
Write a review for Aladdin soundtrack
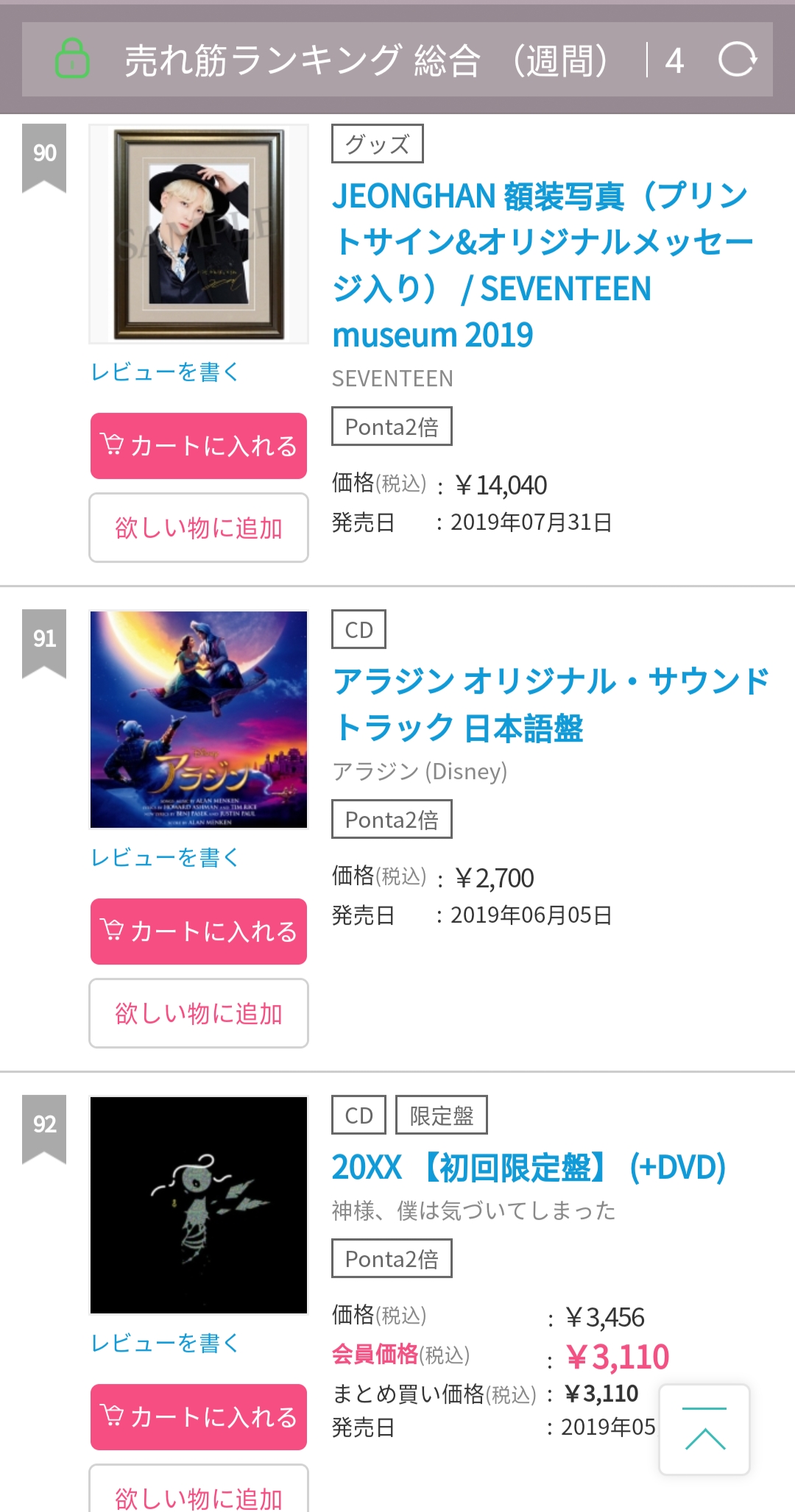(x=165, y=858)
